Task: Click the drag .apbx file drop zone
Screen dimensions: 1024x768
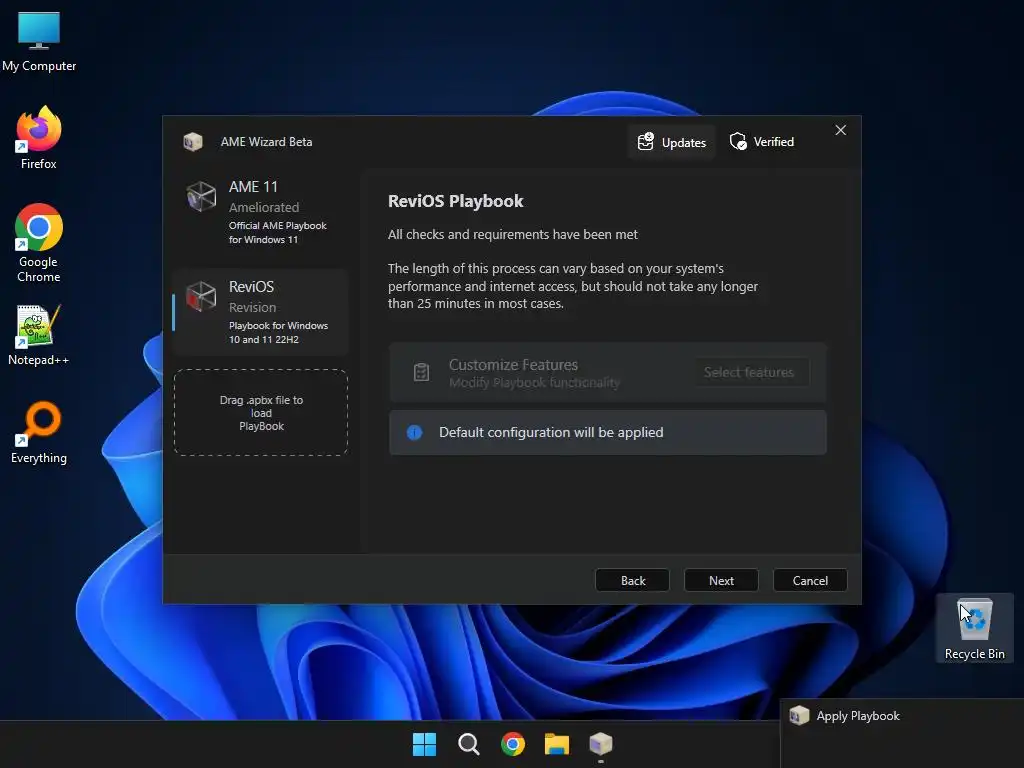Action: pyautogui.click(x=261, y=413)
